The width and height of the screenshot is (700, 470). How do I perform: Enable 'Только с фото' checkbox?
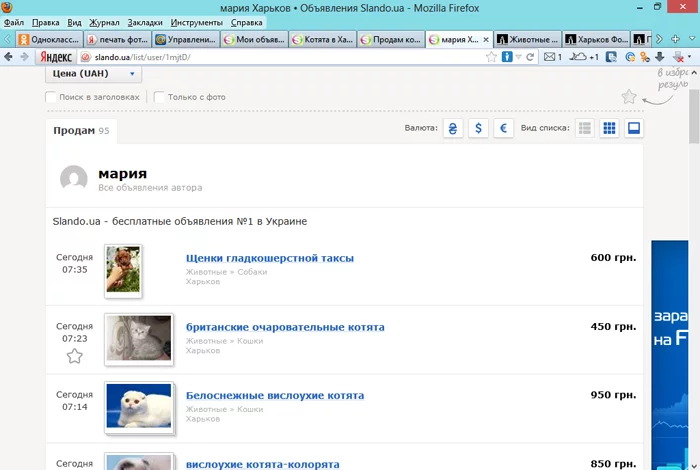coord(160,97)
